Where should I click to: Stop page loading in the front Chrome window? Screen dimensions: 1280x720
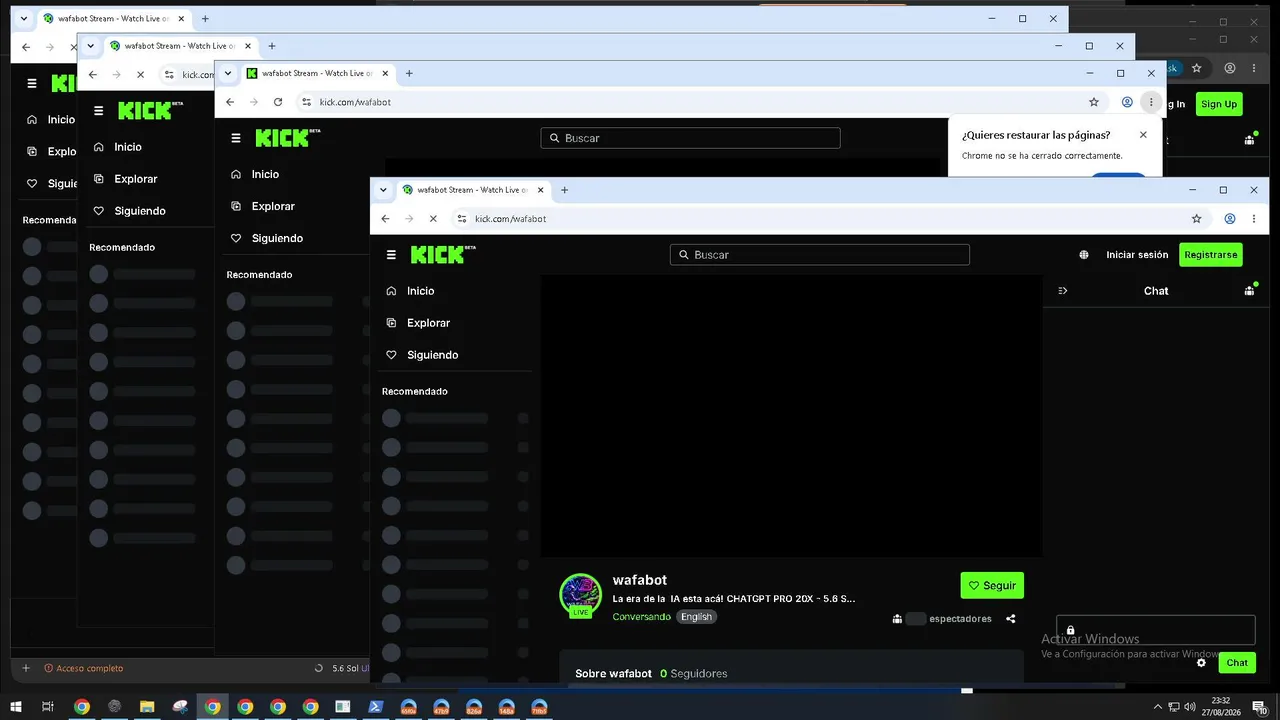tap(433, 219)
